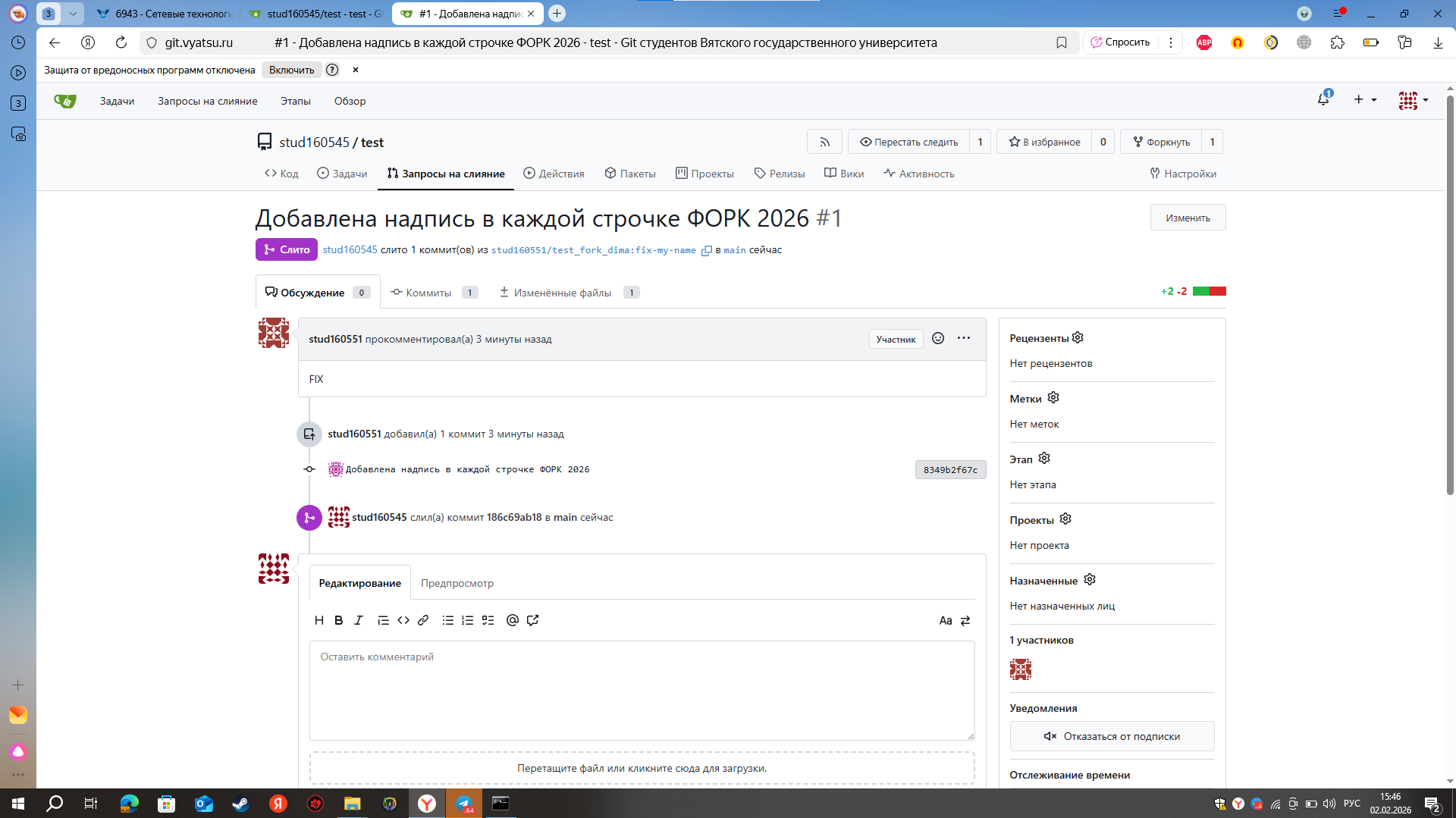Open the create new plus dropdown
1456x818 pixels.
[x=1365, y=99]
